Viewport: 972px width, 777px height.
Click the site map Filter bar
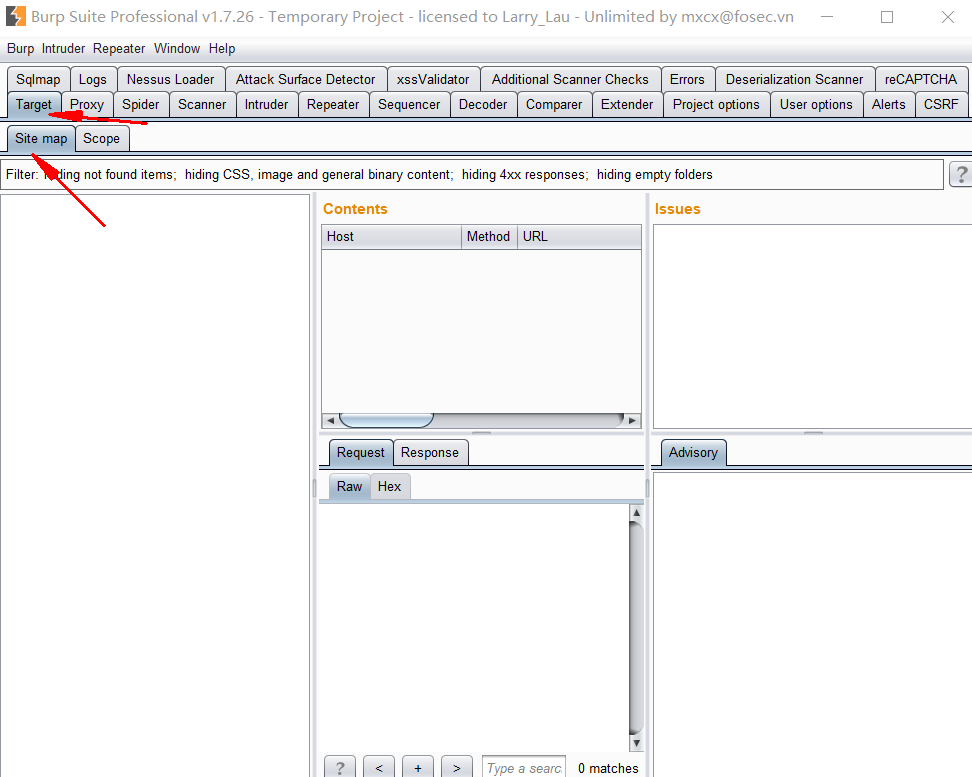point(472,174)
